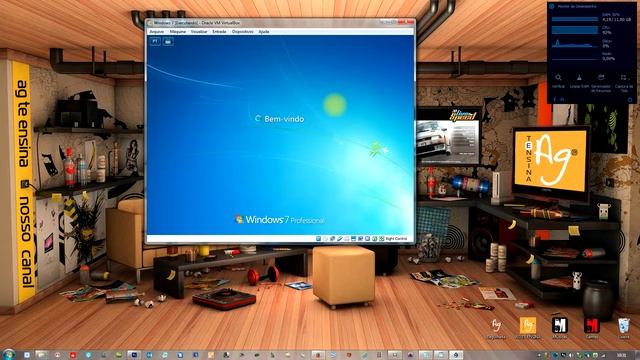This screenshot has height=360, width=640.
Task: Open the Entrada menu
Action: tap(219, 31)
